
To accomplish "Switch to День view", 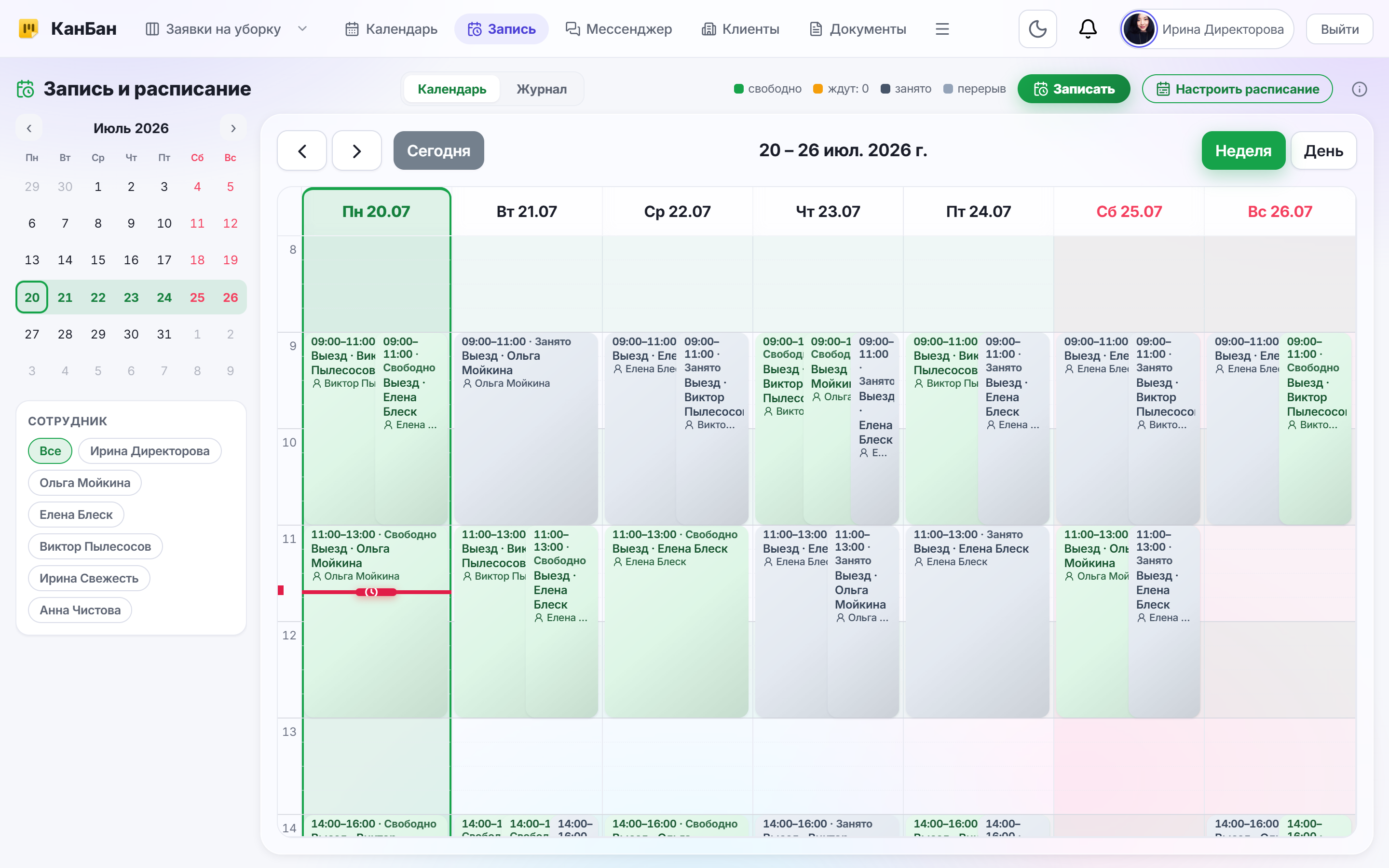I will [1323, 150].
